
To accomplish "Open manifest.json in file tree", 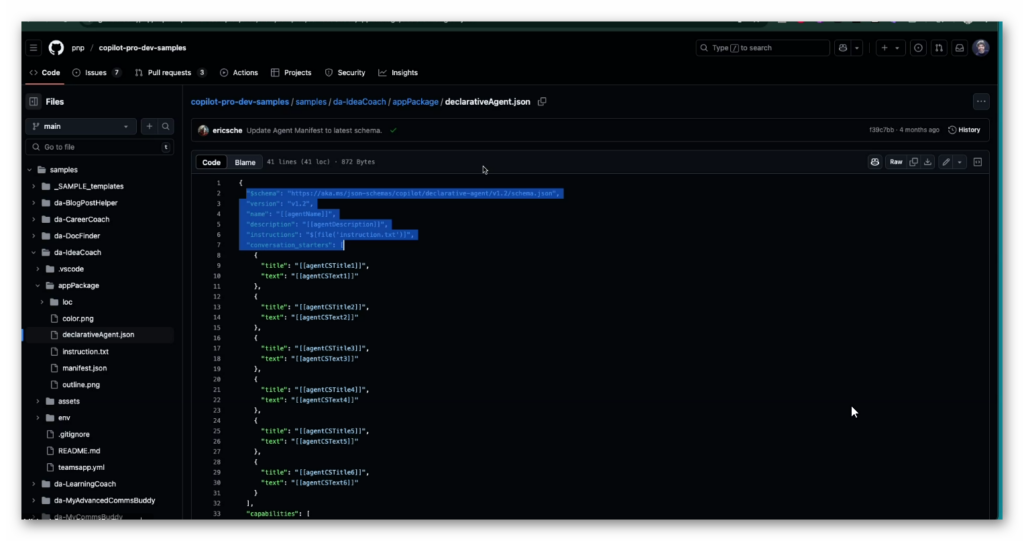I will (x=84, y=368).
